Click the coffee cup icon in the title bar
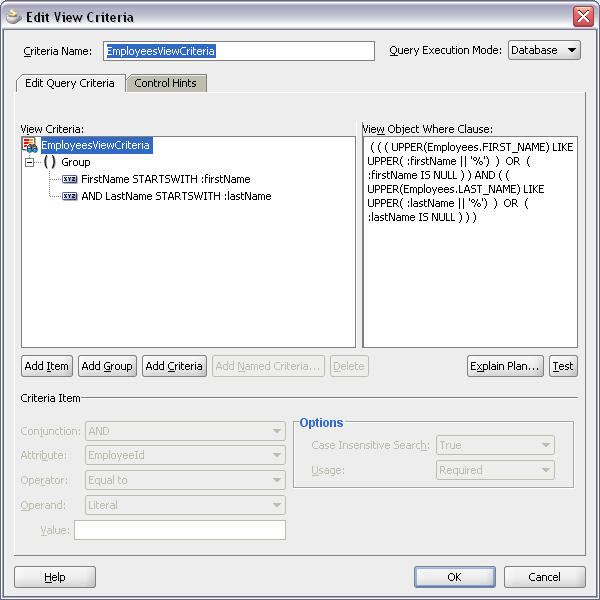 pos(14,16)
